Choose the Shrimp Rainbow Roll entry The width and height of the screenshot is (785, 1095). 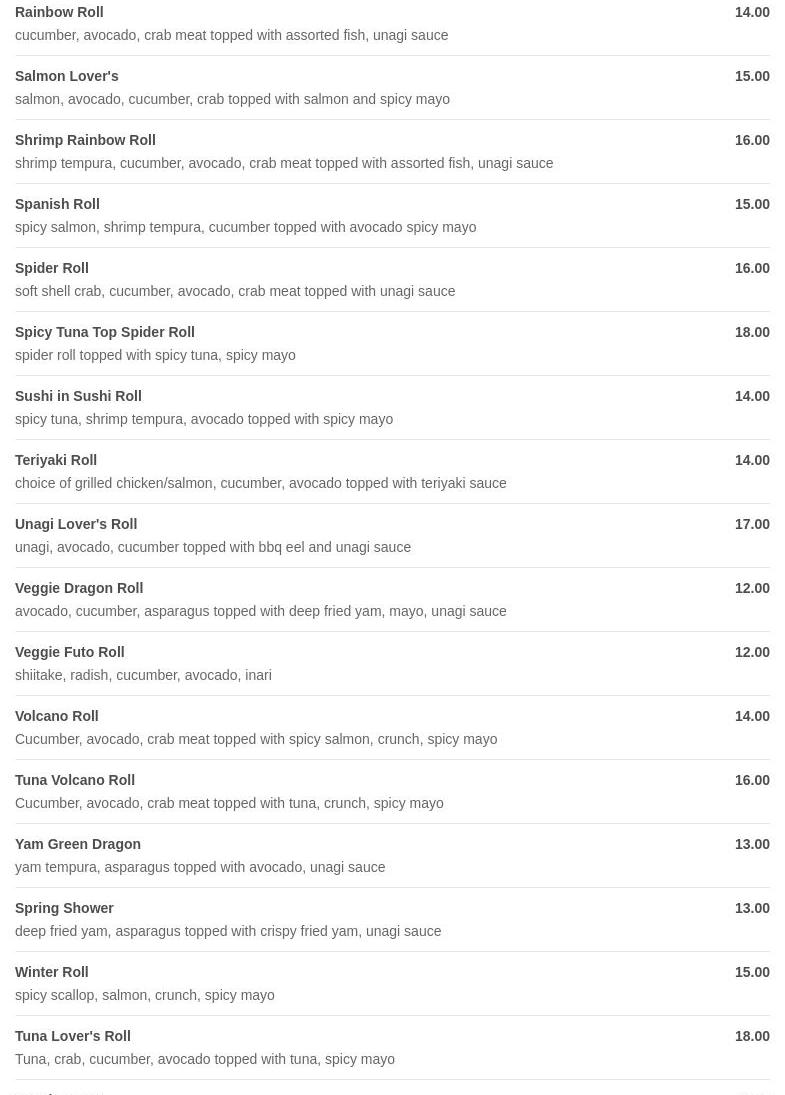[x=392, y=152]
